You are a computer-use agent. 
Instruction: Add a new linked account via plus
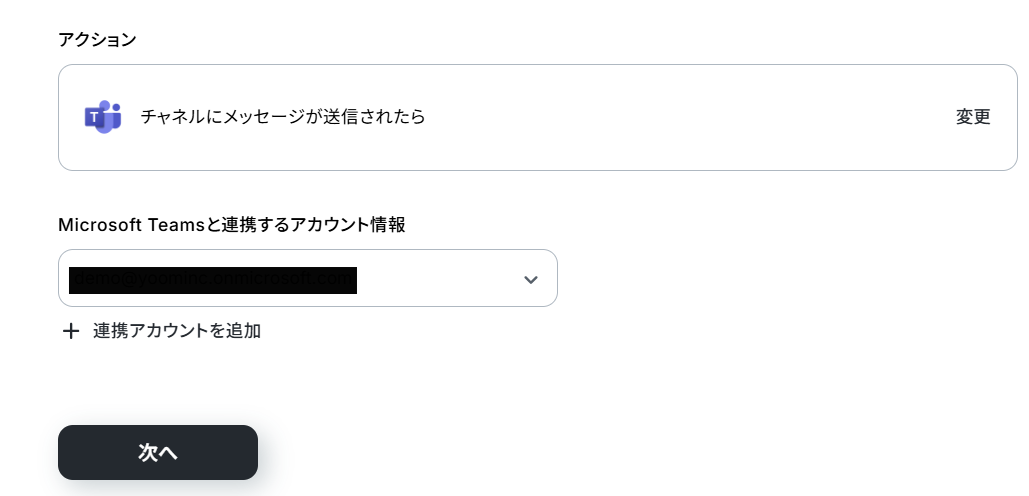(x=70, y=331)
